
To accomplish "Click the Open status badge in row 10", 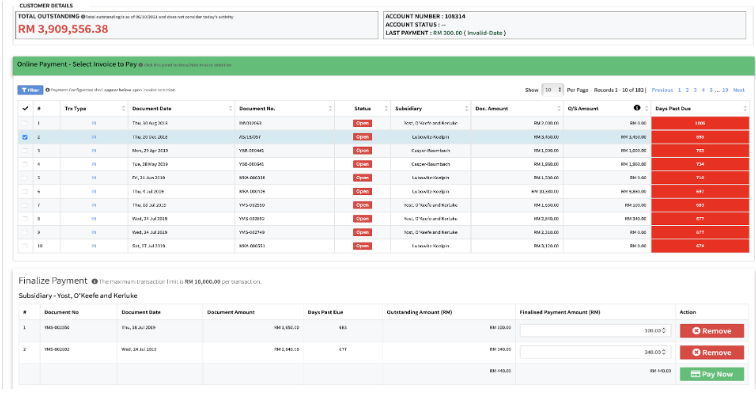I will coord(362,246).
